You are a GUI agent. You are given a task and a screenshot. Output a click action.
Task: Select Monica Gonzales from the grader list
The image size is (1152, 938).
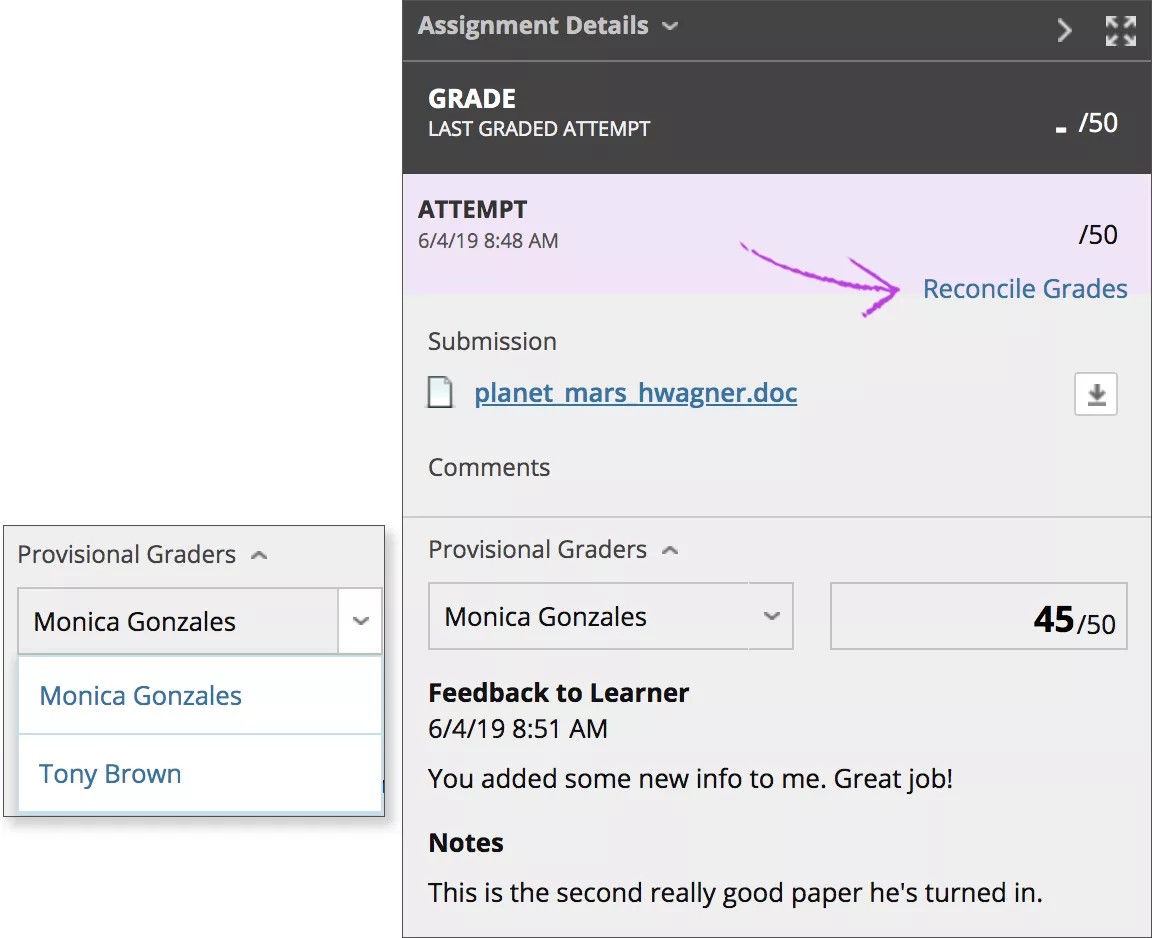click(140, 695)
